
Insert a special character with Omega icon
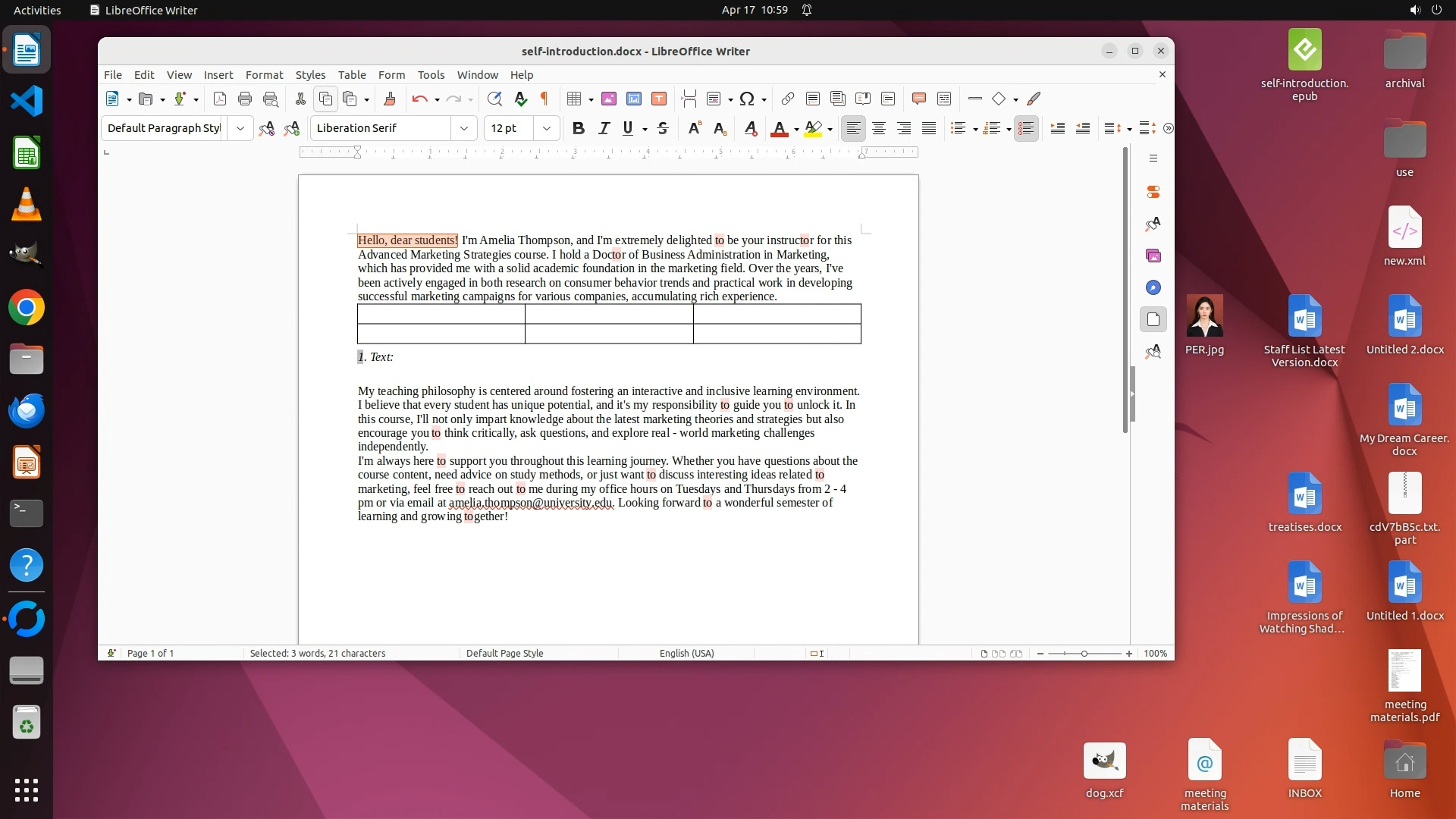pyautogui.click(x=747, y=99)
